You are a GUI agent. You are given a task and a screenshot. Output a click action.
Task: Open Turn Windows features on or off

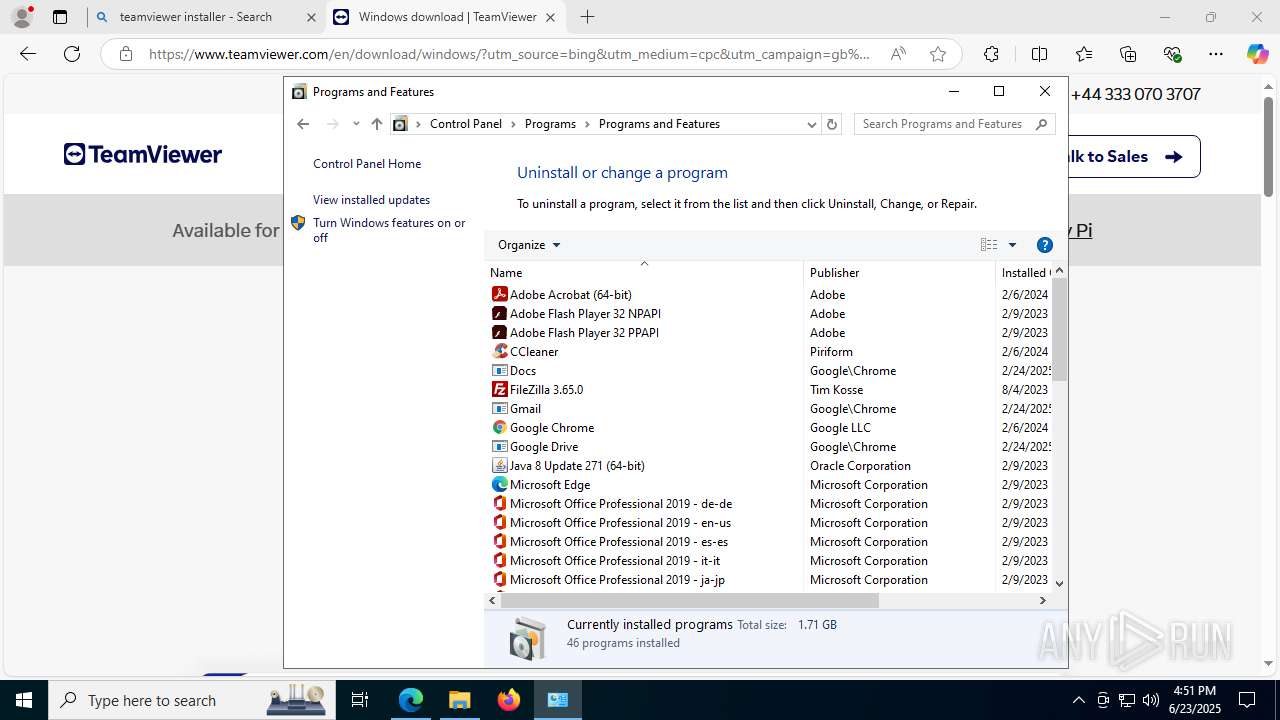[x=389, y=230]
